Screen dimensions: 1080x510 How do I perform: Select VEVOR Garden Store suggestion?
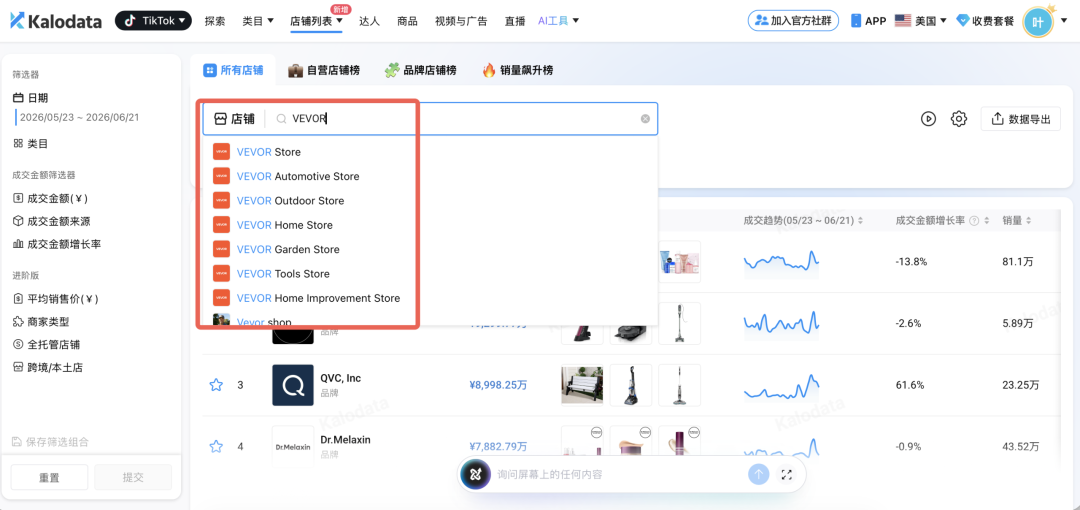pyautogui.click(x=430, y=249)
